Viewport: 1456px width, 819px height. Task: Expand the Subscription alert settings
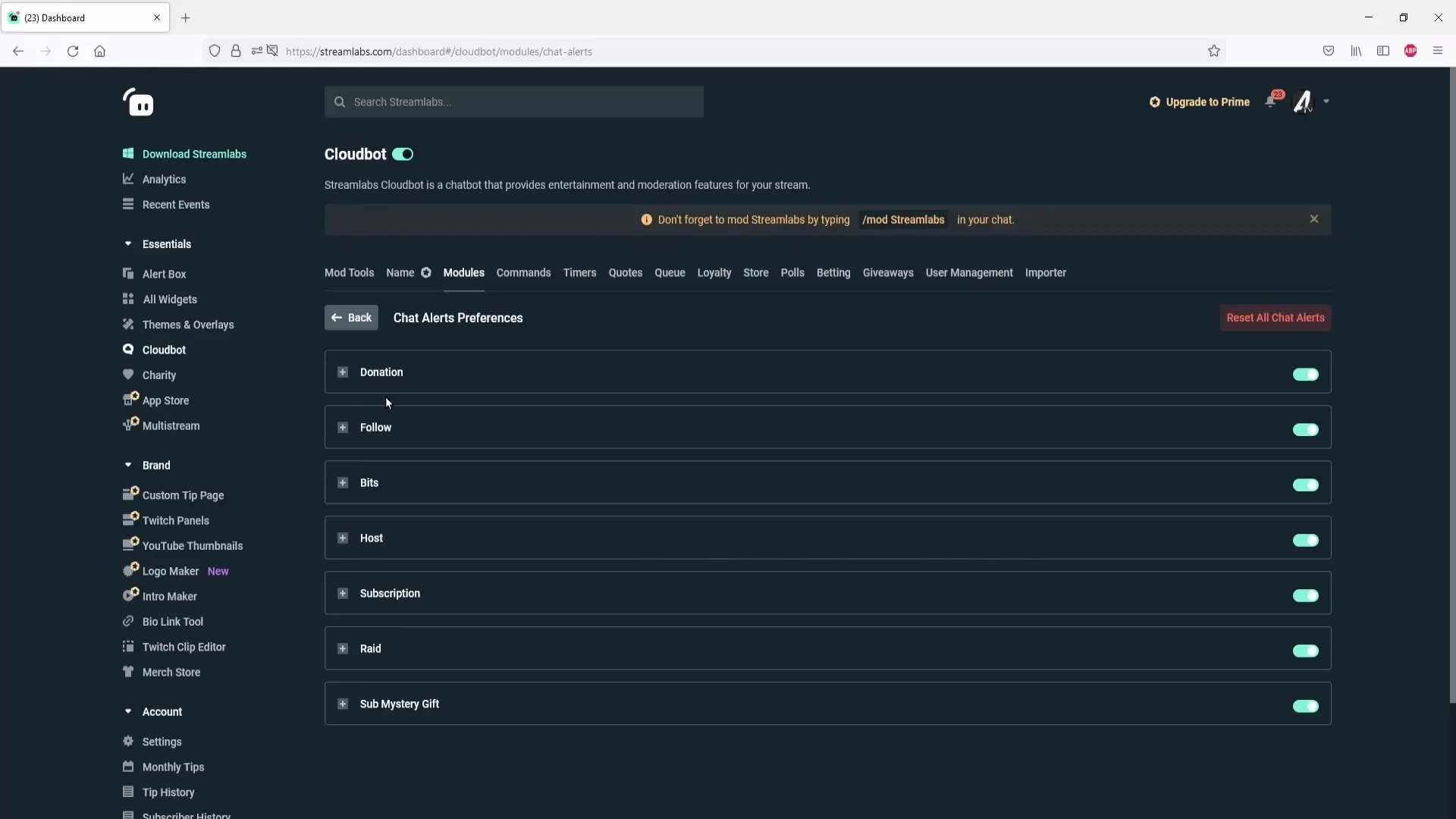pos(343,593)
